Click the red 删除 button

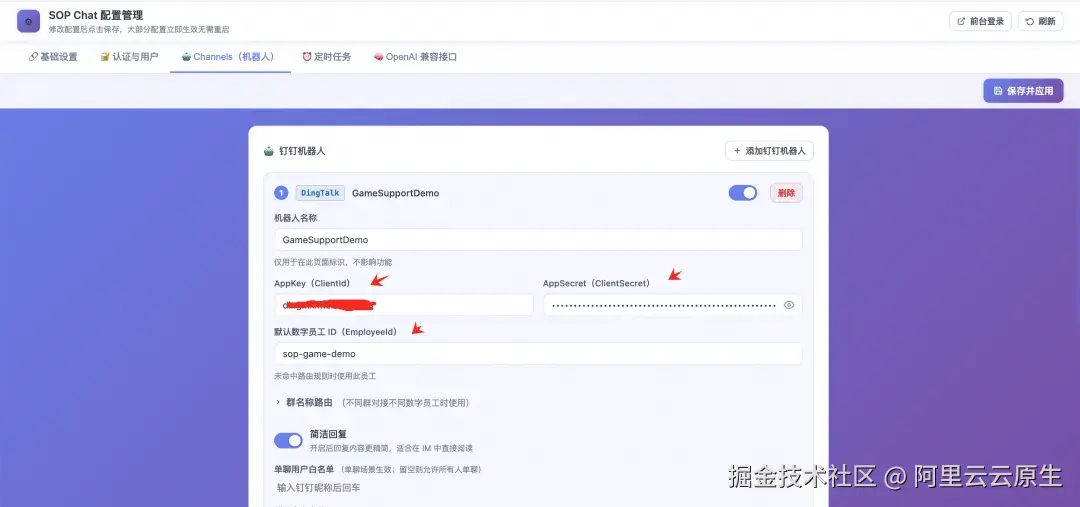coord(786,193)
